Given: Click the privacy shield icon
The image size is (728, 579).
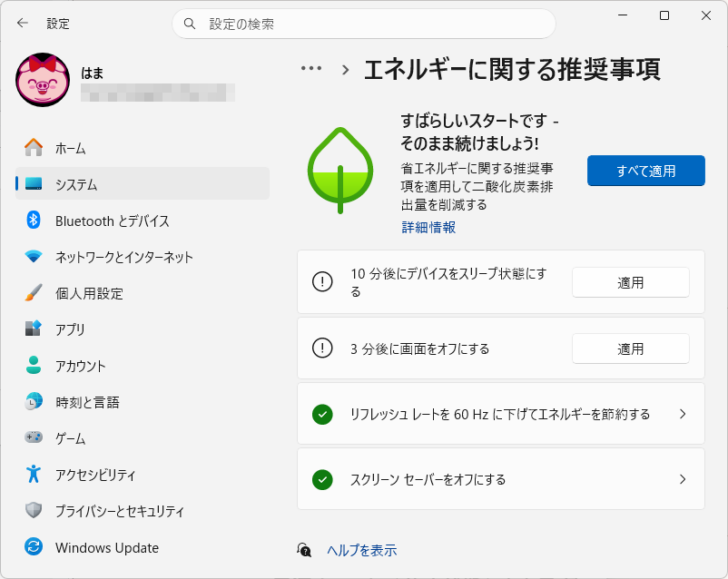Looking at the screenshot, I should point(33,510).
